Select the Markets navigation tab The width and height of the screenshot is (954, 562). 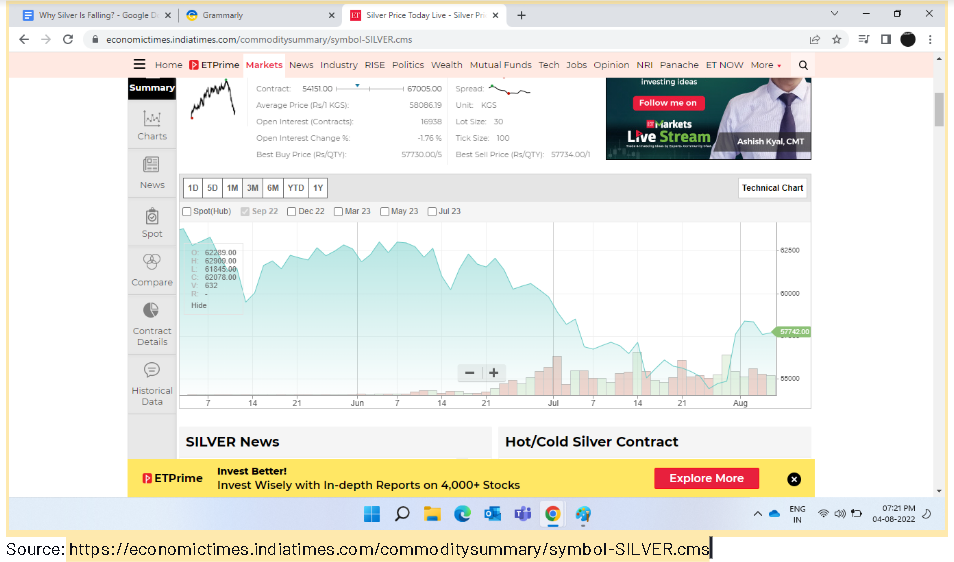click(264, 65)
